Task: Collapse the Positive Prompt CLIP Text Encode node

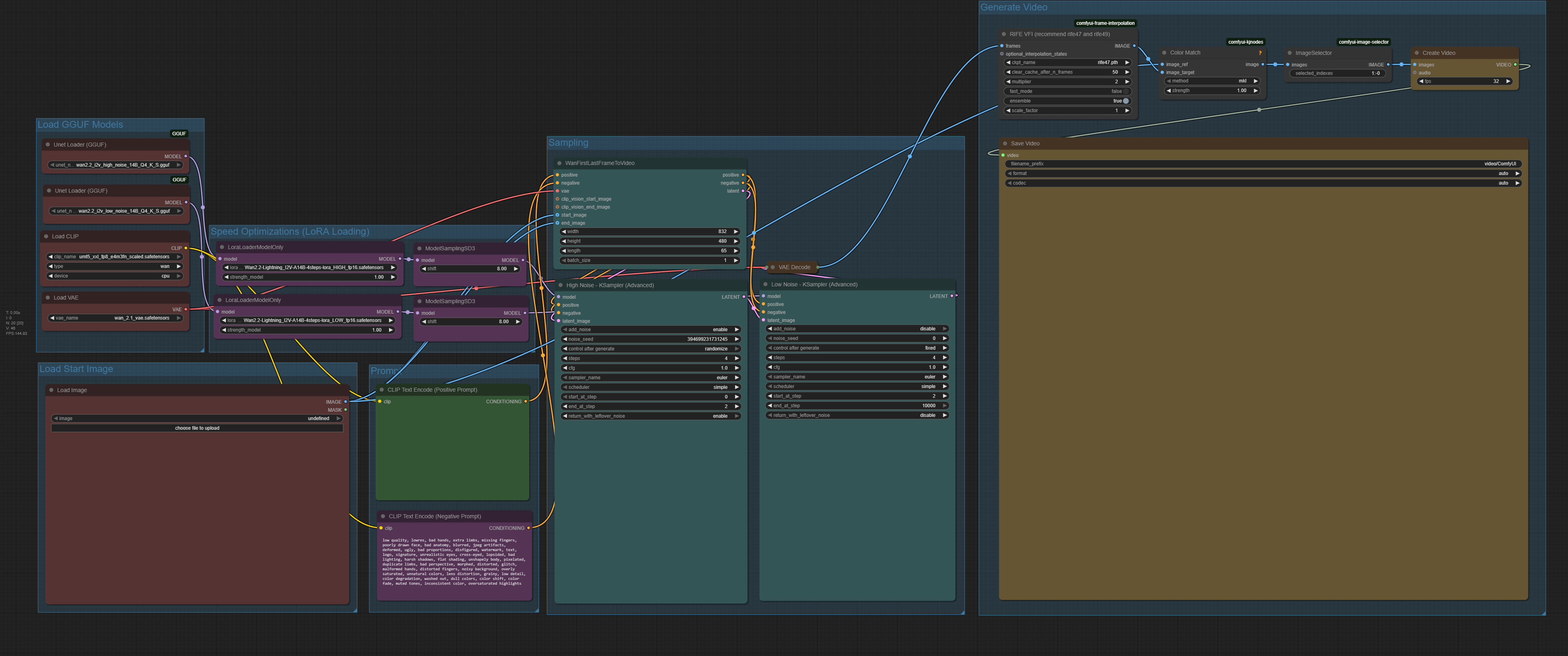Action: point(382,389)
